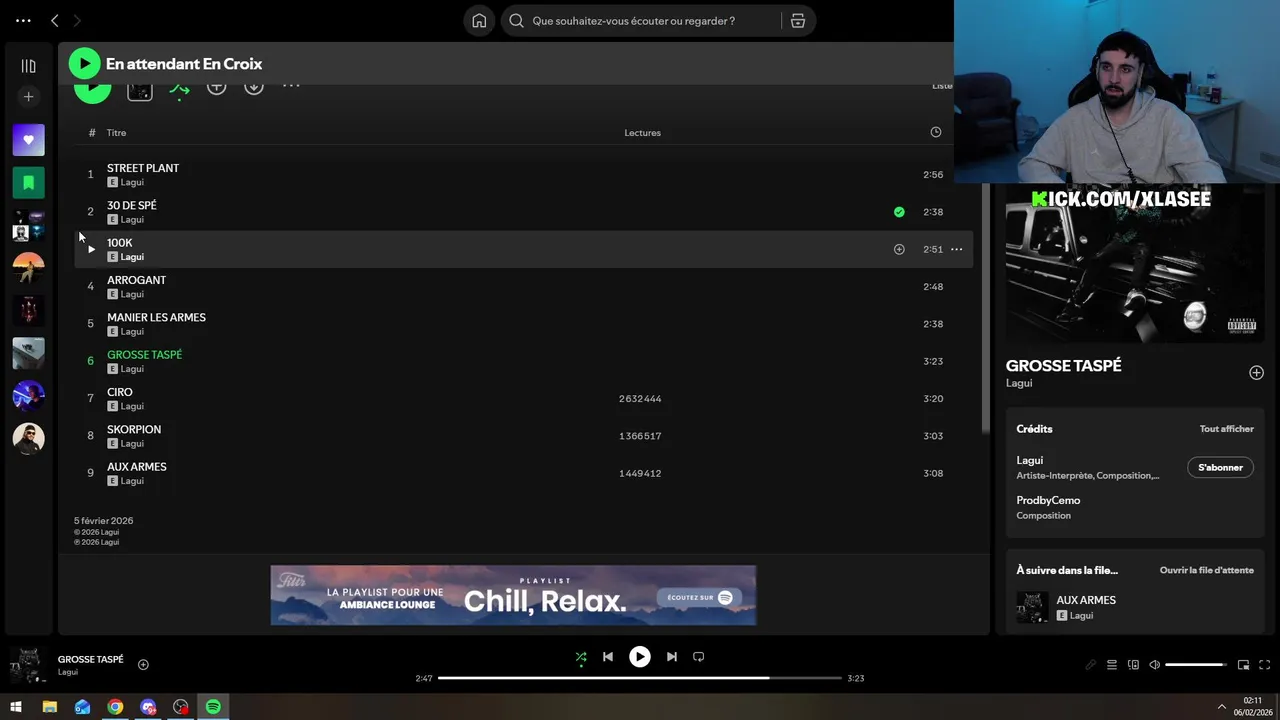Show hidden system tray icons

click(x=1222, y=707)
